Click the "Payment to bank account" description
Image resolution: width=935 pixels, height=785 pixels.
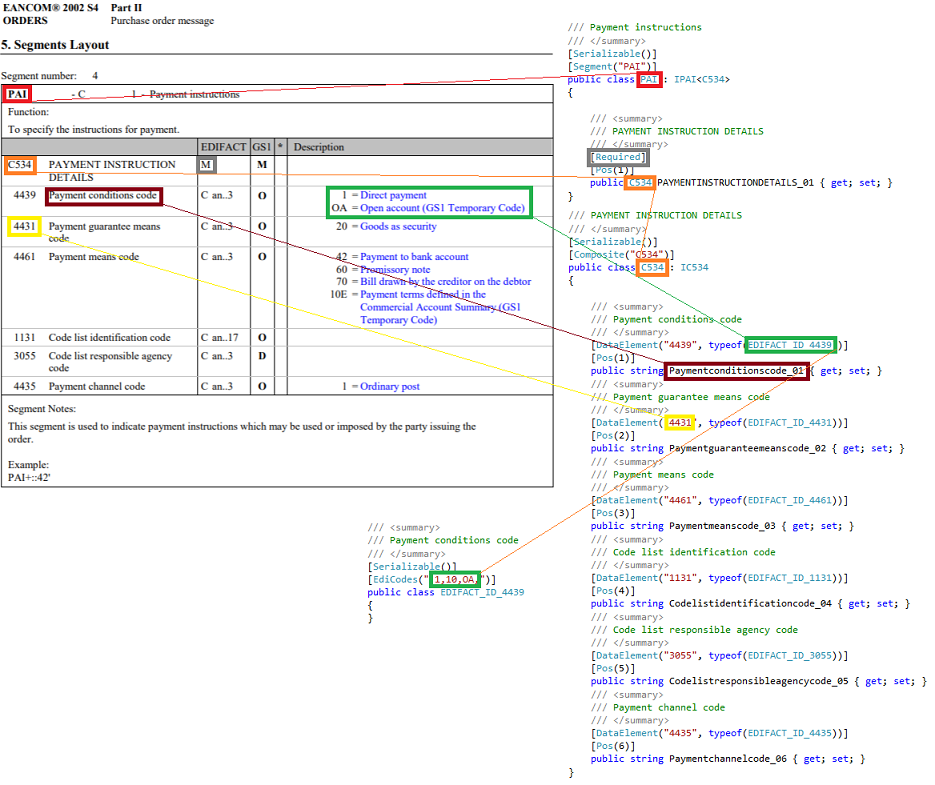click(x=414, y=256)
